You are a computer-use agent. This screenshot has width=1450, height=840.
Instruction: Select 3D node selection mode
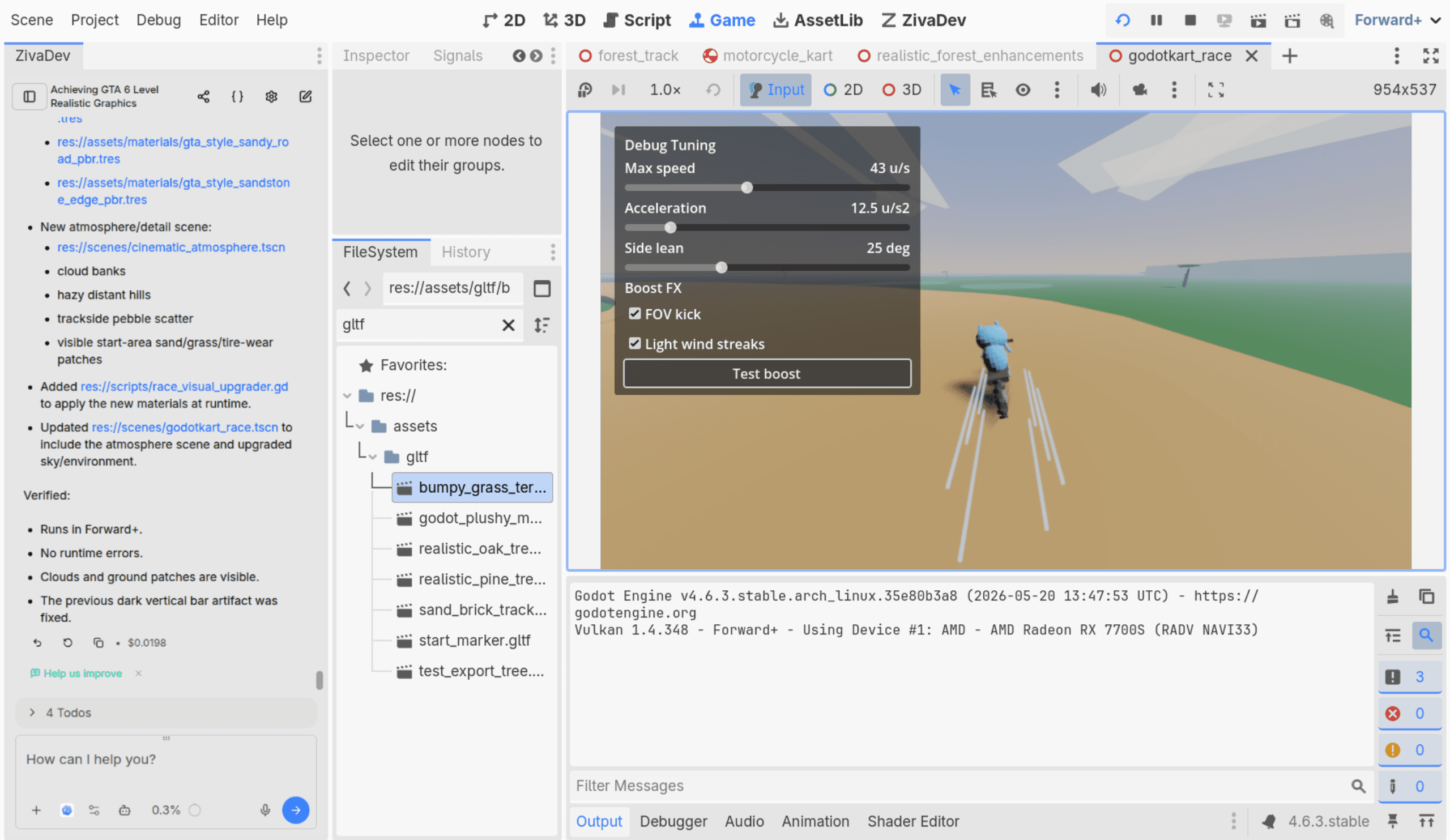tap(902, 89)
